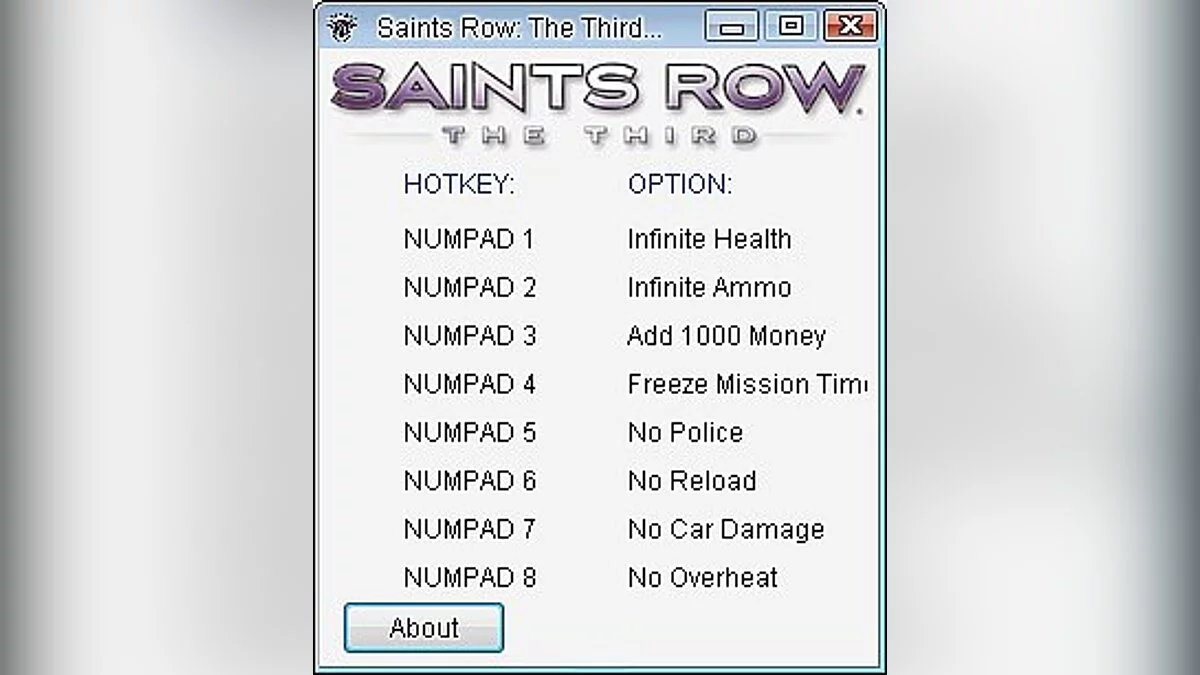The width and height of the screenshot is (1200, 675).
Task: Click the maximize button on title bar
Action: click(793, 27)
